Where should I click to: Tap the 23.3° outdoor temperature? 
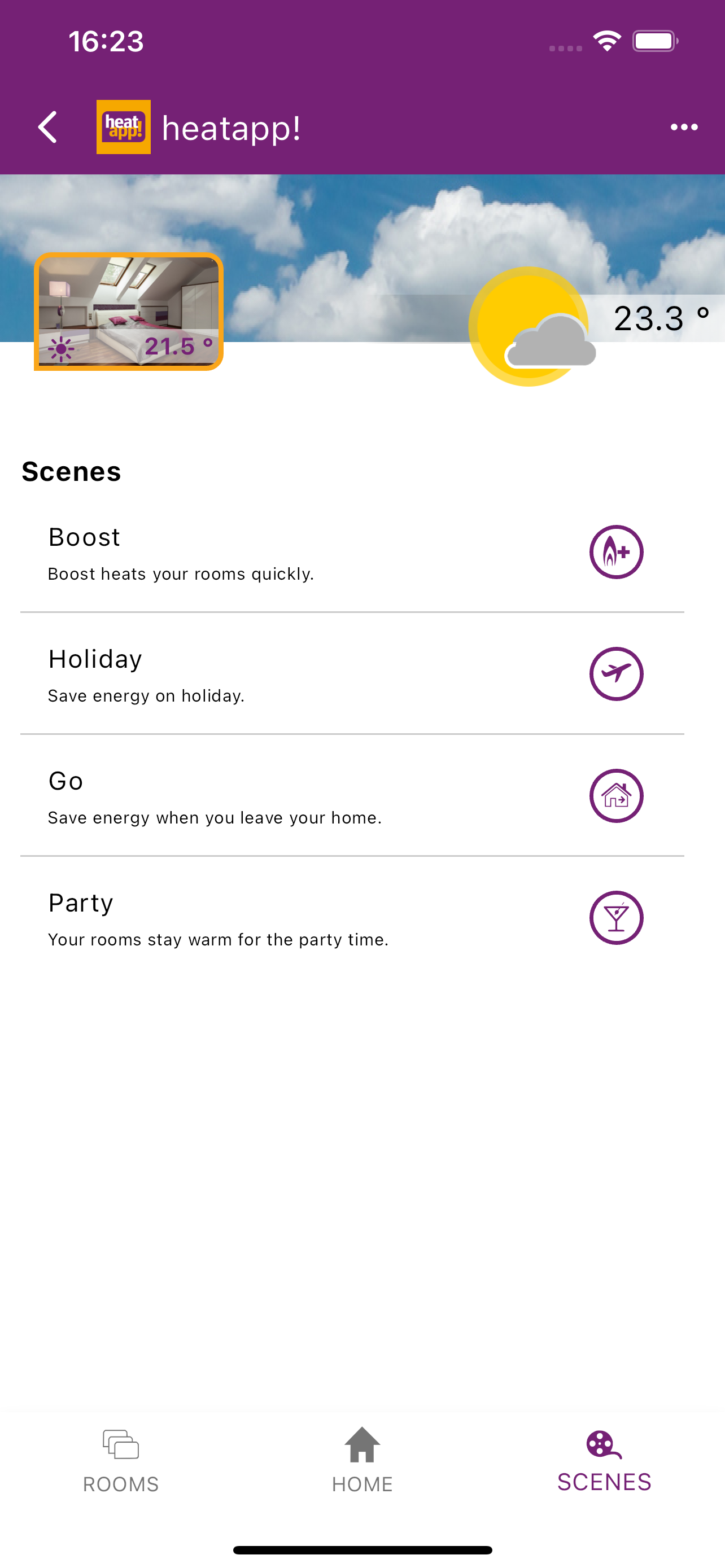point(661,318)
